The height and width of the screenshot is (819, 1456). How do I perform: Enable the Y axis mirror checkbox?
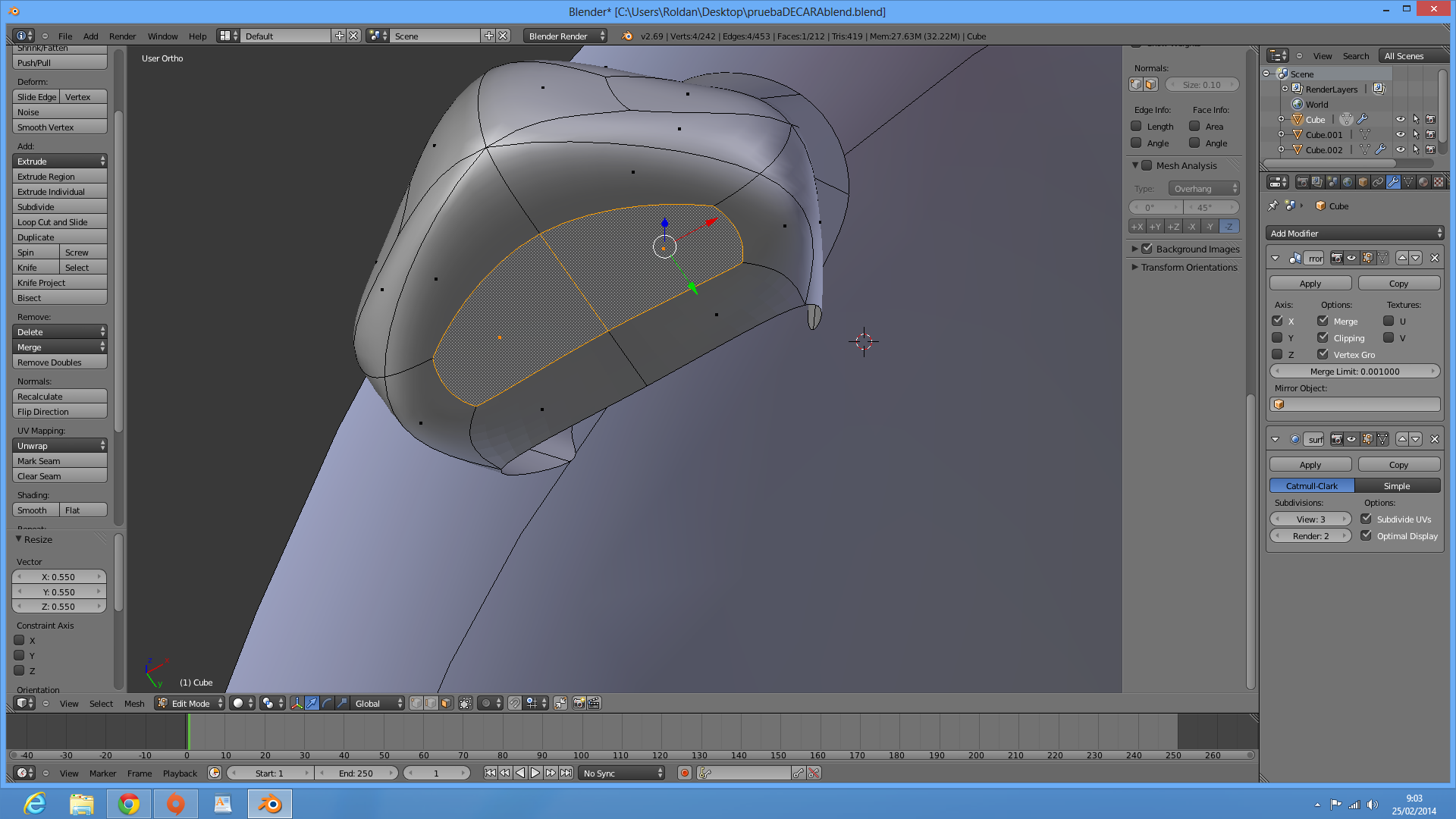click(1278, 338)
